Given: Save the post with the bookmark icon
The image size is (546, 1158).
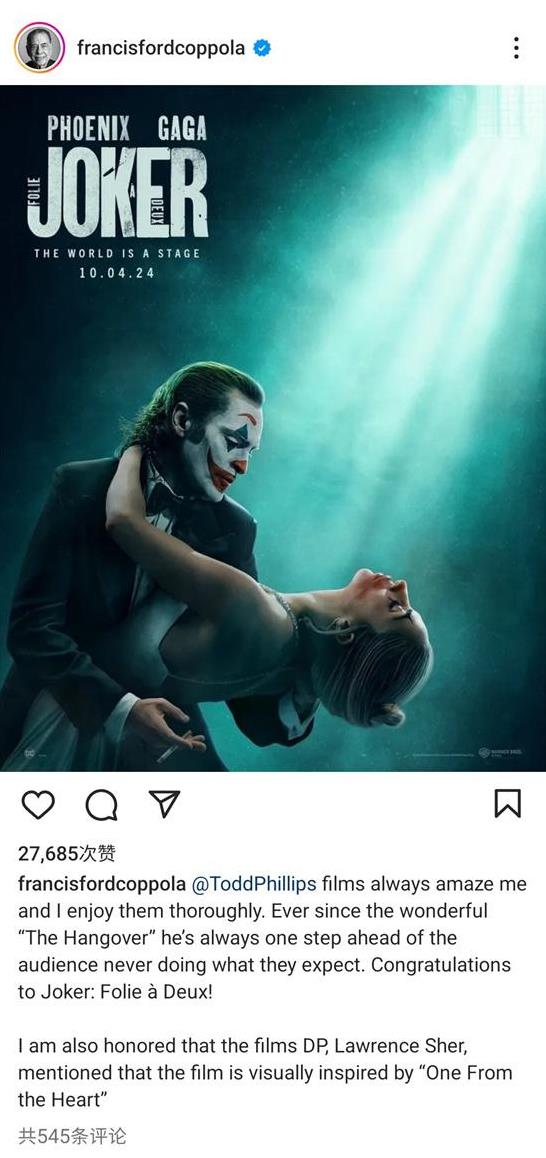Looking at the screenshot, I should pos(508,804).
